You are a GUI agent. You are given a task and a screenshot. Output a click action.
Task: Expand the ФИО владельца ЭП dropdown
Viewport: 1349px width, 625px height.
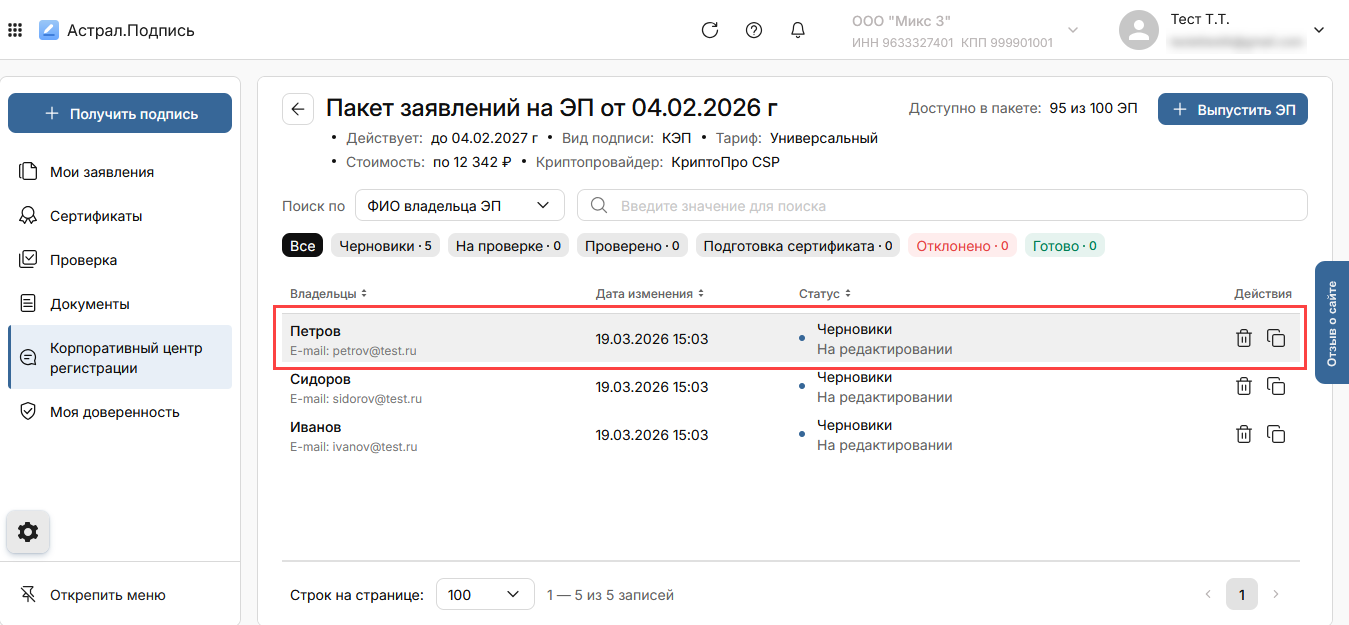[x=459, y=206]
